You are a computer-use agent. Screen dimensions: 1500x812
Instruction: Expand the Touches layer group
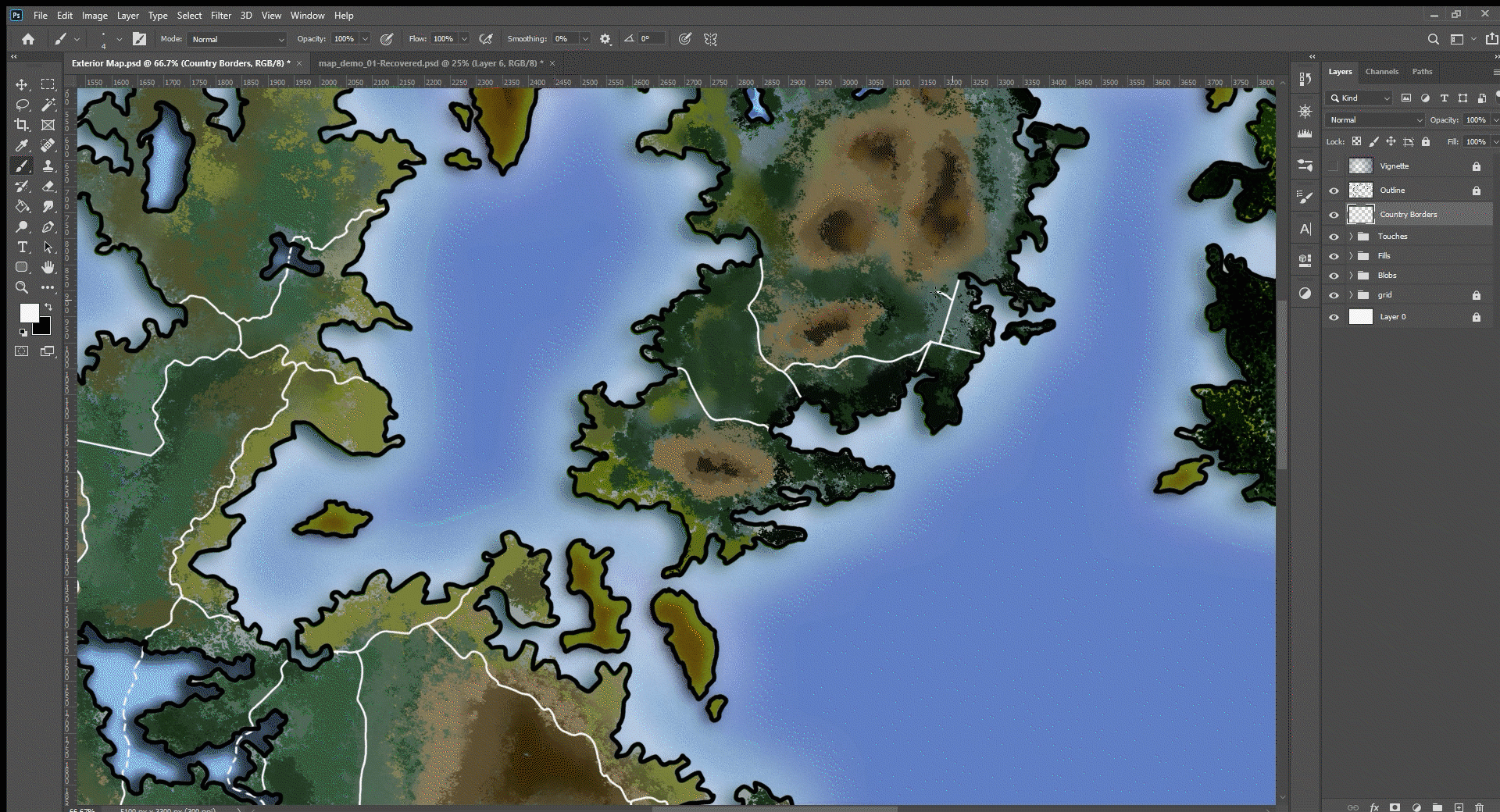coord(1351,236)
